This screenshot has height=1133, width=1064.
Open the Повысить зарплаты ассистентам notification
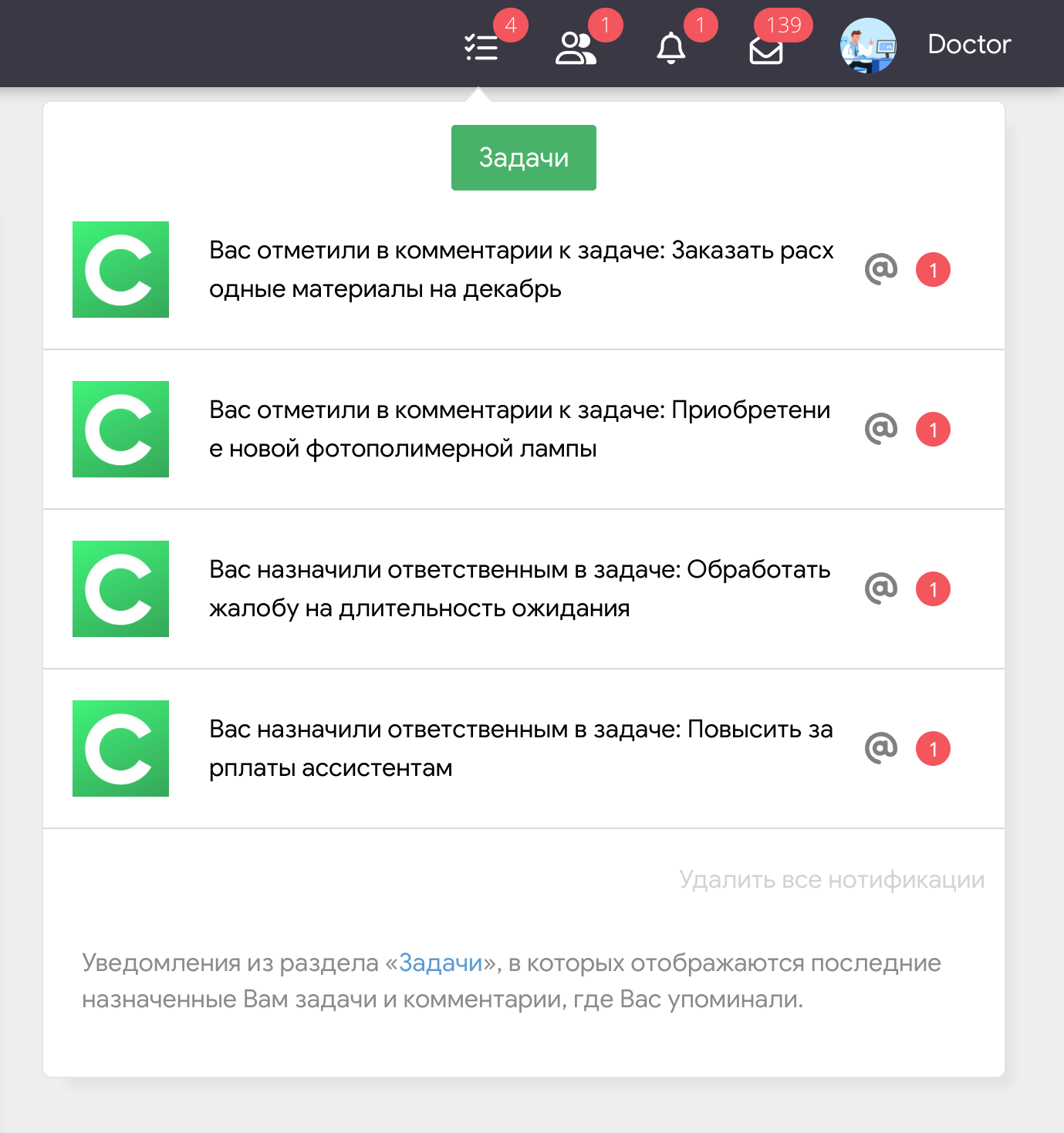pyautogui.click(x=521, y=748)
